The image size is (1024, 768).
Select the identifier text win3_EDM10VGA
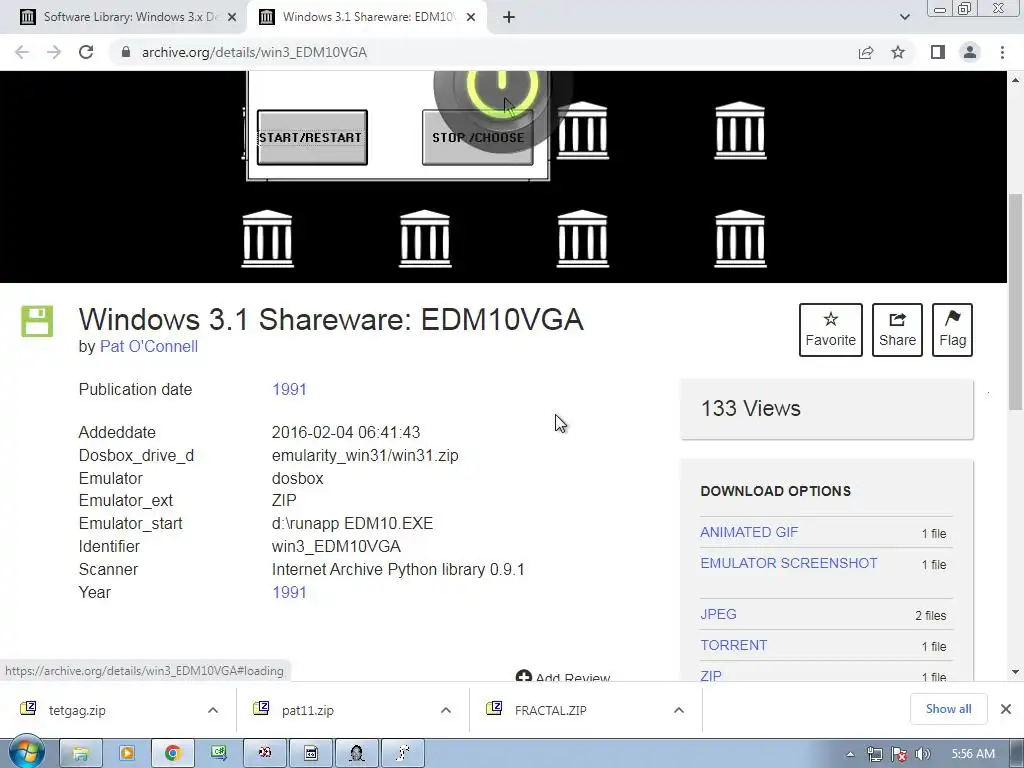[x=336, y=546]
